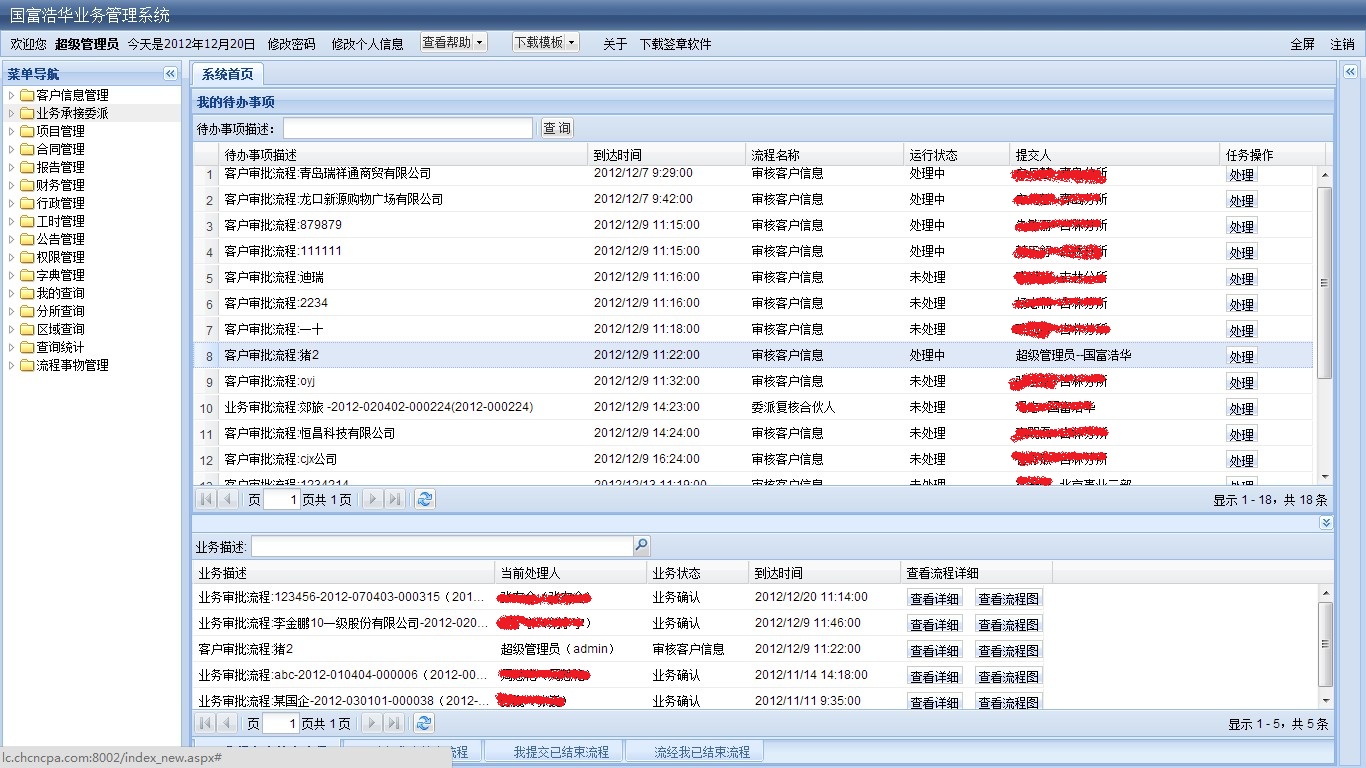Click the 待办事项 grid vertical scrollbar thumb
Viewport: 1366px width, 768px height.
point(1325,282)
